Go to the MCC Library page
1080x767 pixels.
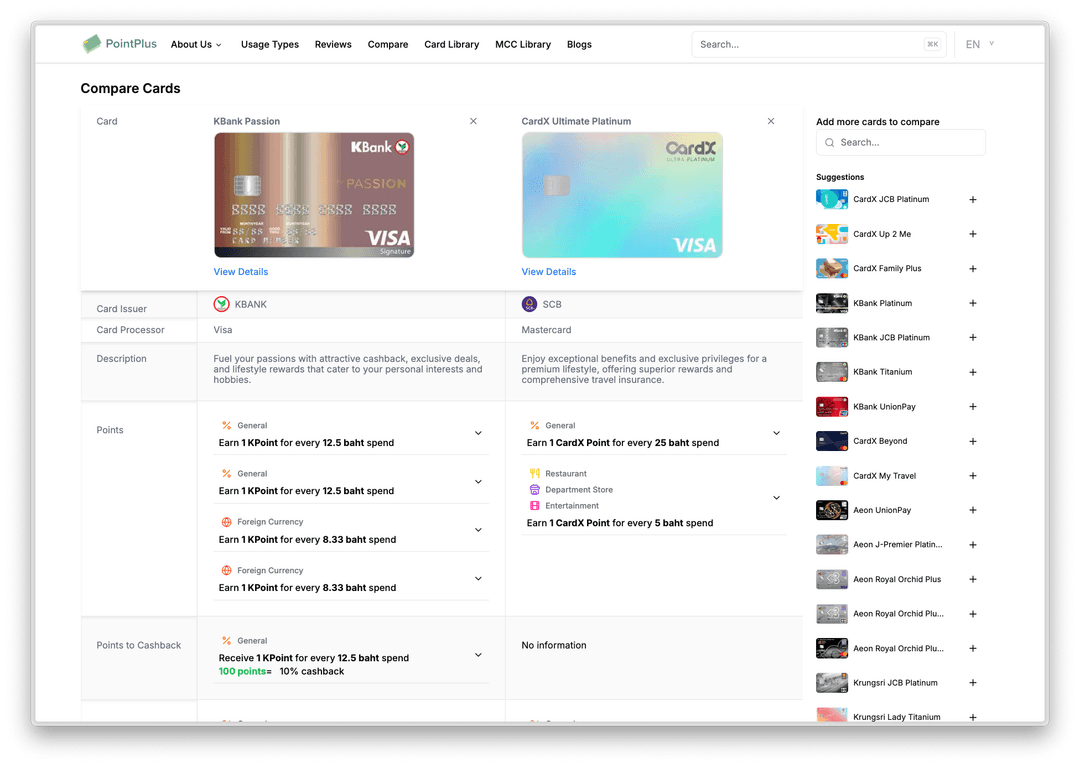[x=523, y=44]
